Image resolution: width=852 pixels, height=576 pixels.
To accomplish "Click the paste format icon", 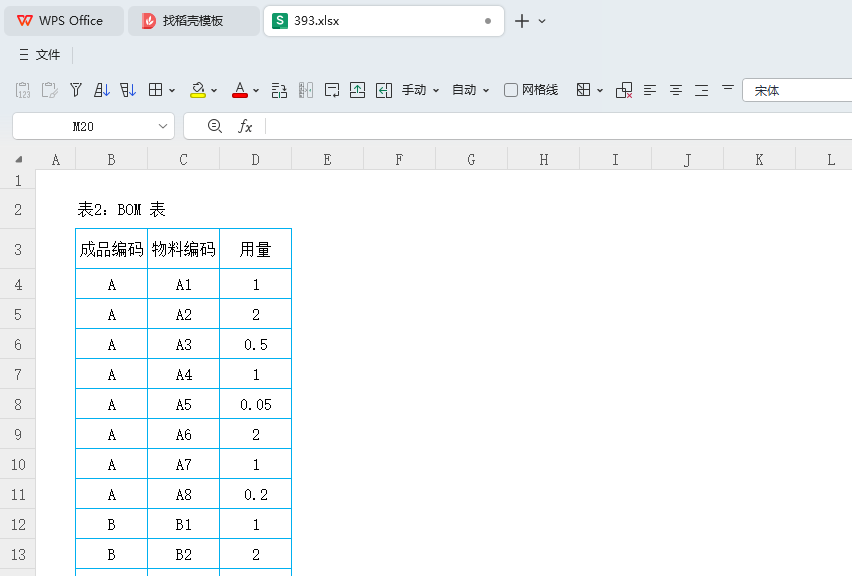I will 49,90.
